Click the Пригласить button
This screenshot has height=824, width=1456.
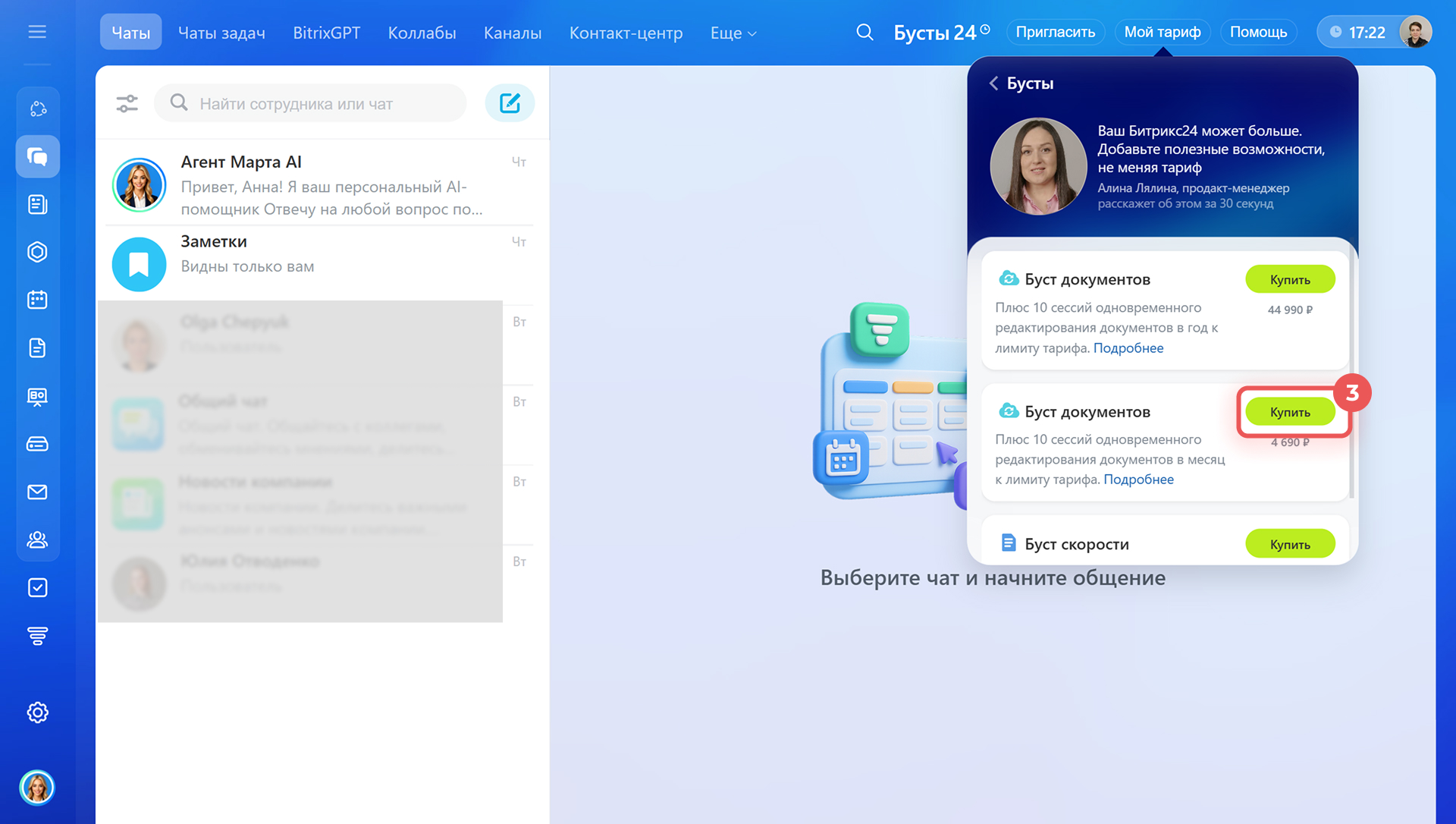coord(1055,33)
